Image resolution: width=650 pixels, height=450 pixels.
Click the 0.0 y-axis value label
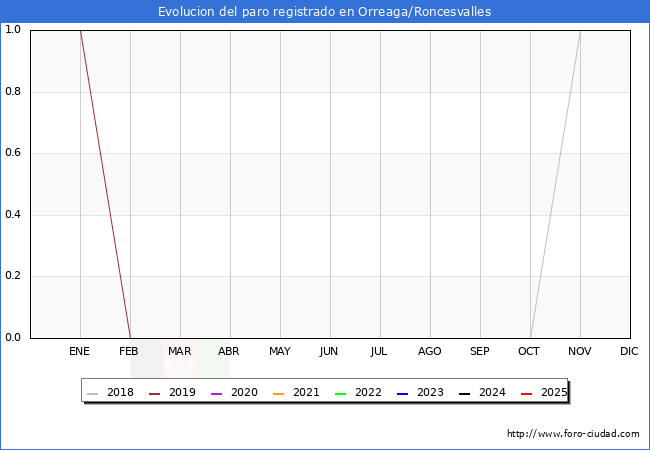click(14, 338)
